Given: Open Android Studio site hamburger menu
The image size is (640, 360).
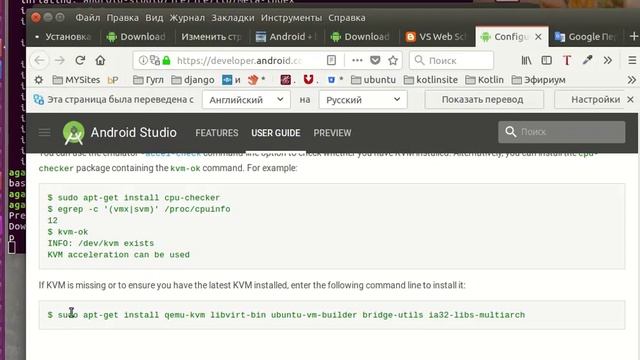Looking at the screenshot, I should (x=44, y=133).
